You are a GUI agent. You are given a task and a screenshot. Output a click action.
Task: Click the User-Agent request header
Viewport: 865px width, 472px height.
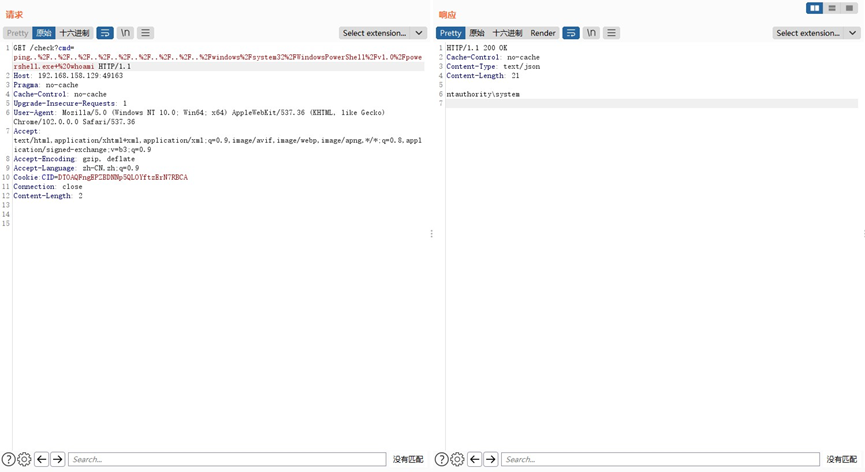[199, 117]
